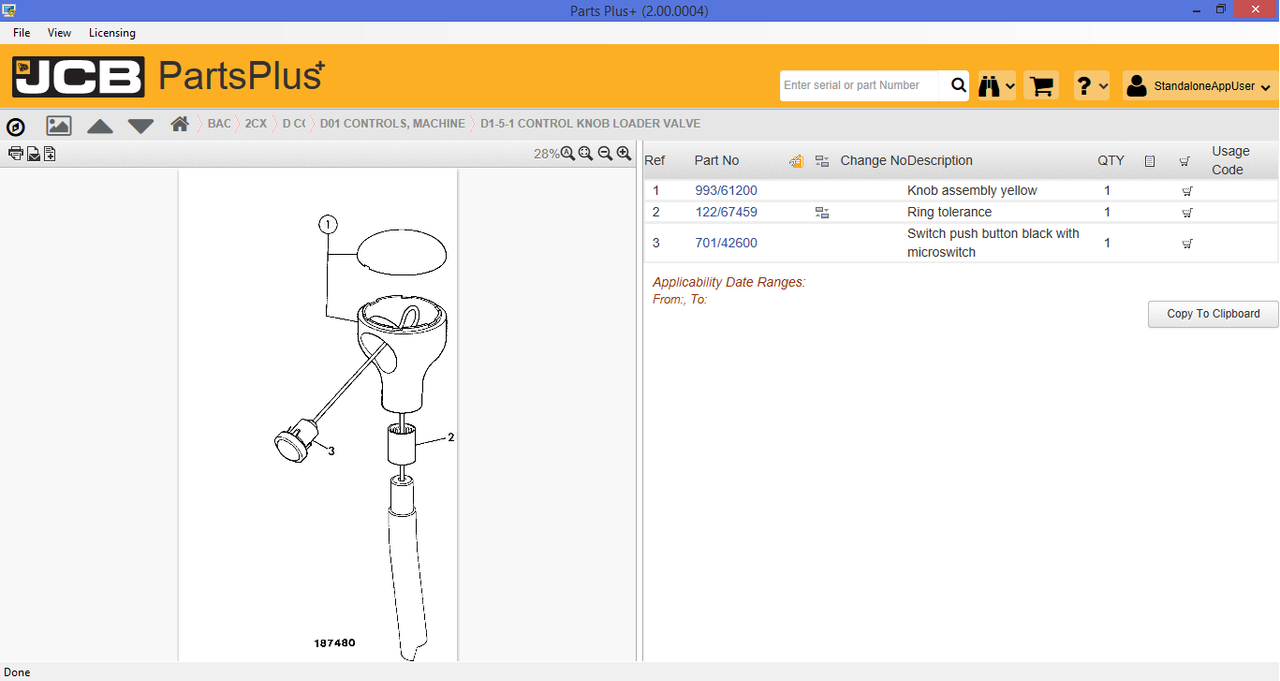Restore the window using title bar button
Screen dimensions: 1280x681
tap(1220, 10)
